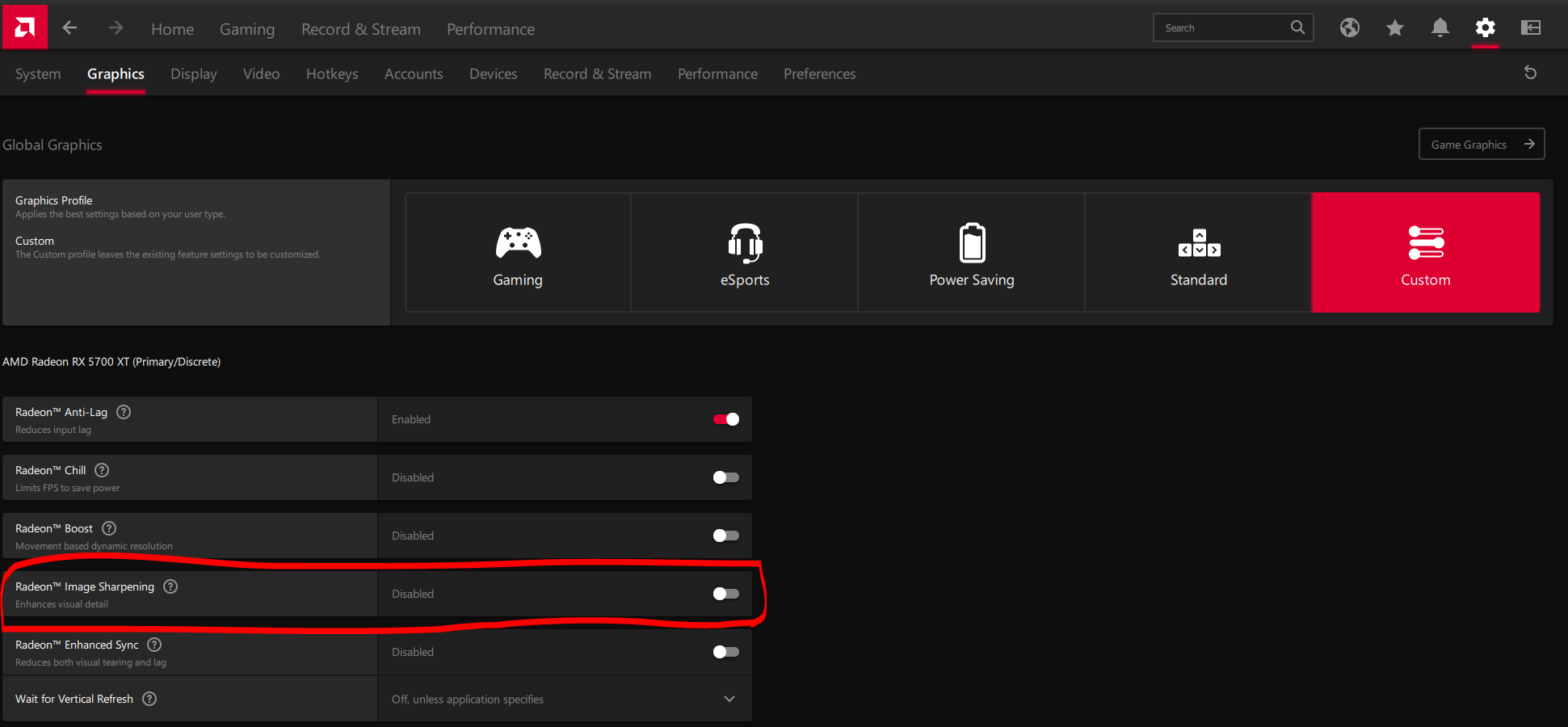Click 'Off, unless application specifies' value

468,700
